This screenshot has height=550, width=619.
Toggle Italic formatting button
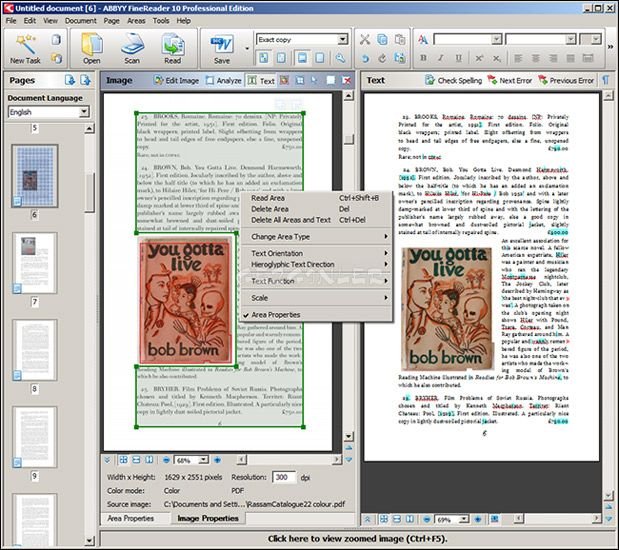click(x=441, y=58)
